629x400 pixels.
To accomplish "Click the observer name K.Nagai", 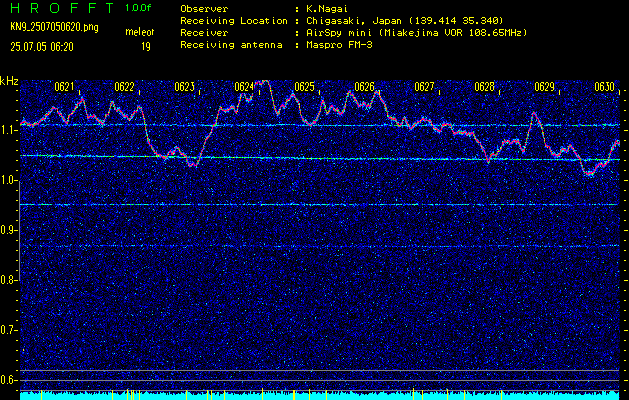I will pyautogui.click(x=327, y=8).
